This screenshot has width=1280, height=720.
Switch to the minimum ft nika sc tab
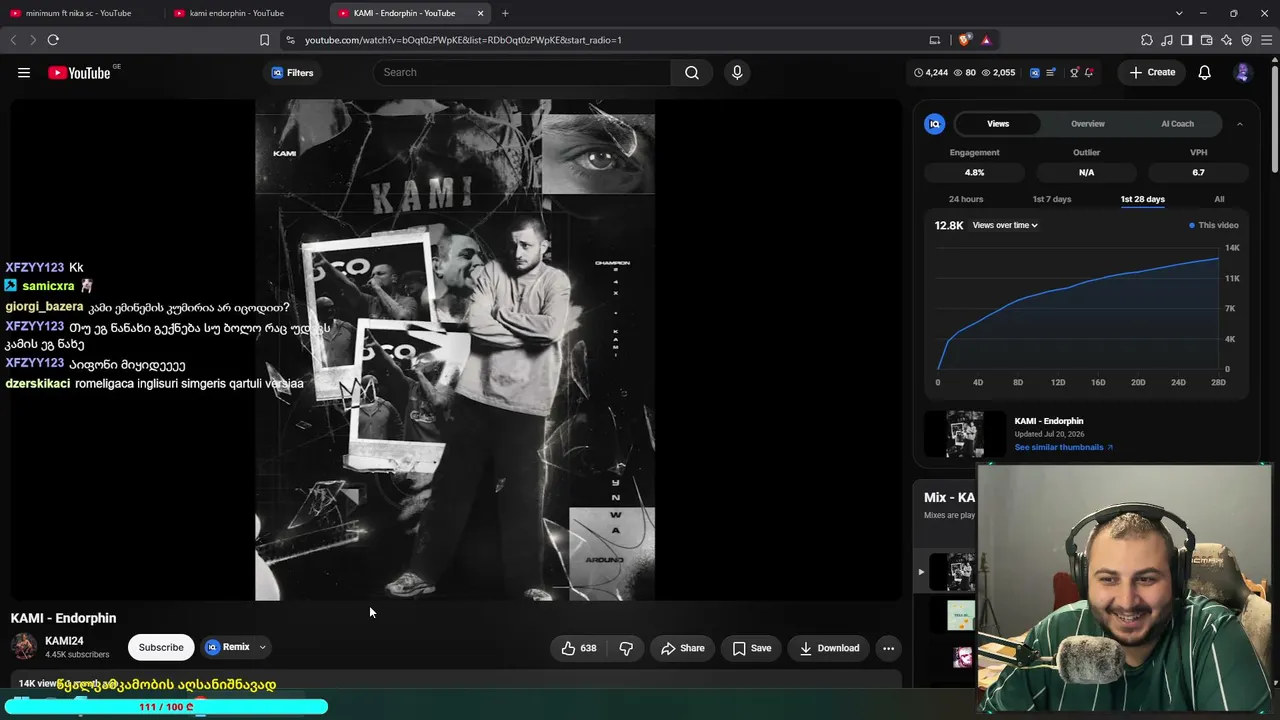(x=79, y=13)
